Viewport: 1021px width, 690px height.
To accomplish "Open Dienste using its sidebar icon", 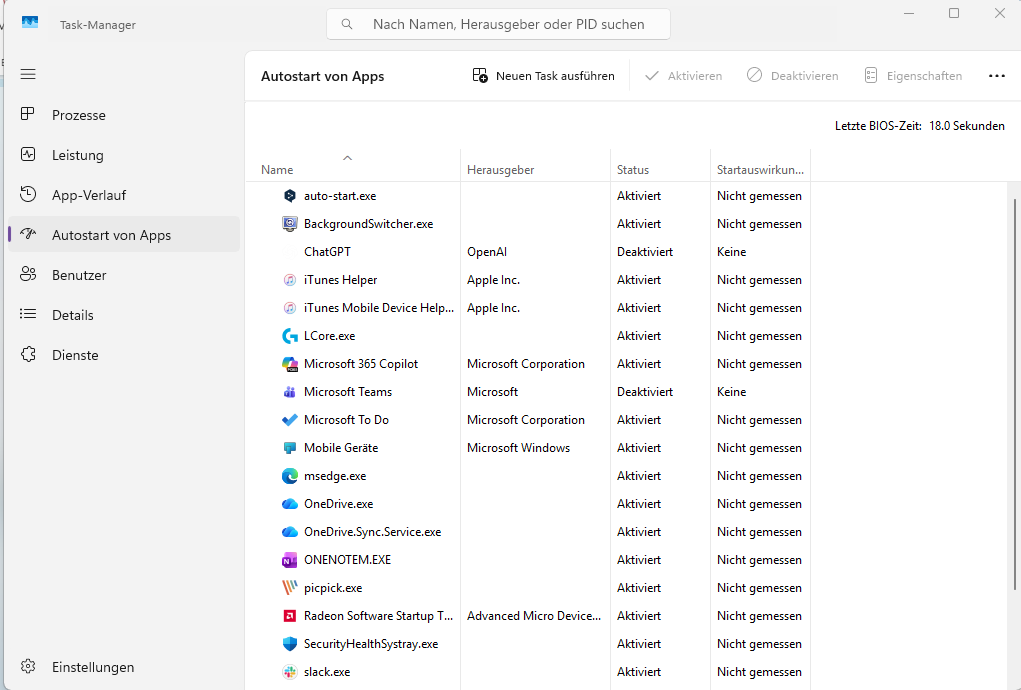I will point(29,354).
